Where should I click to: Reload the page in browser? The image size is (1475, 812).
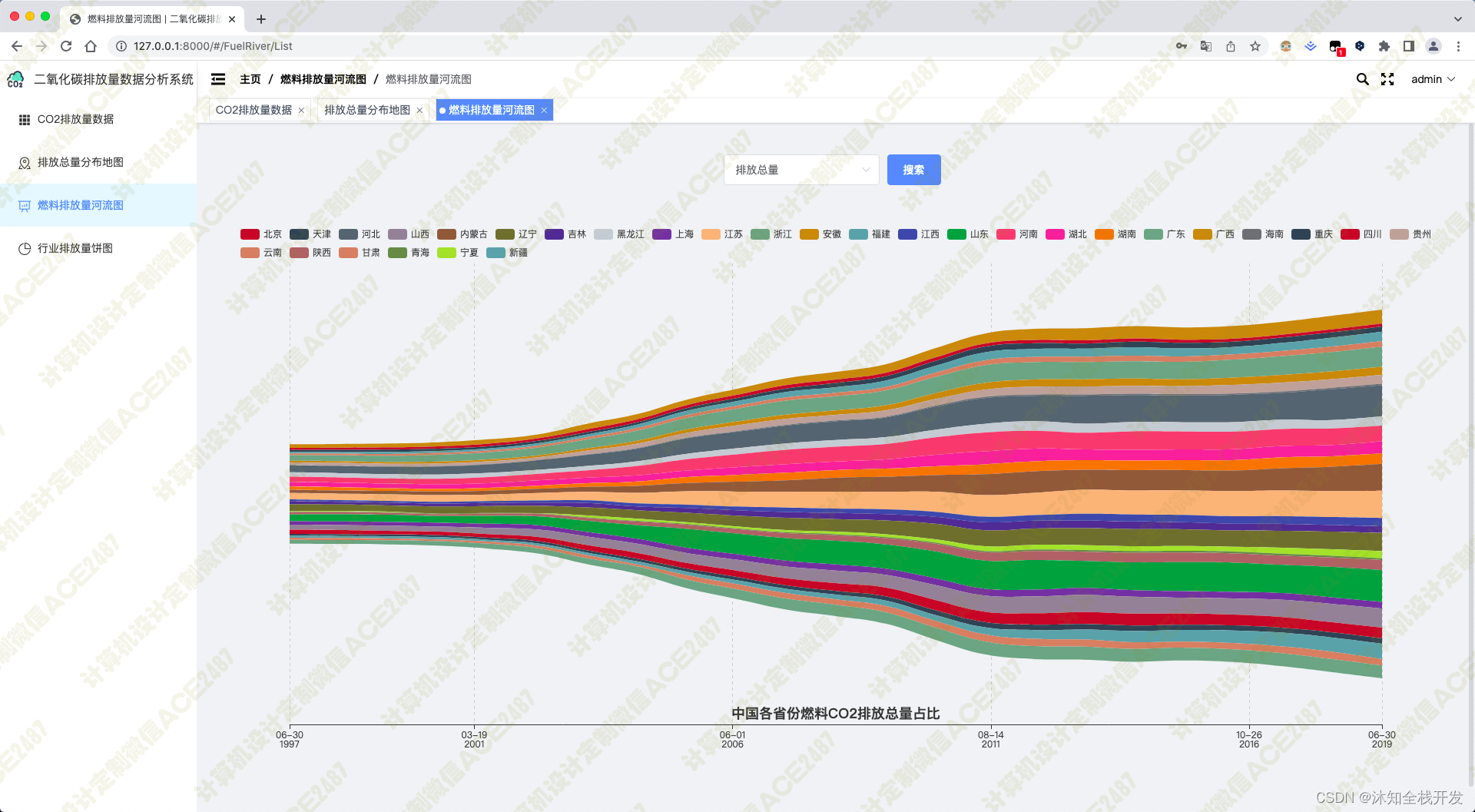point(66,46)
